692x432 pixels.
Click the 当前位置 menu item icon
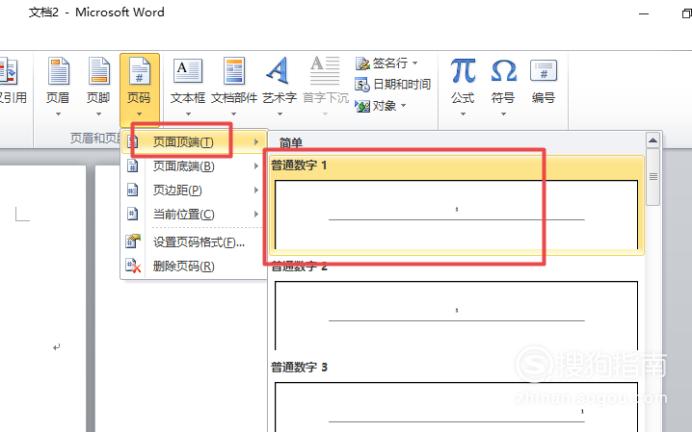pos(132,214)
